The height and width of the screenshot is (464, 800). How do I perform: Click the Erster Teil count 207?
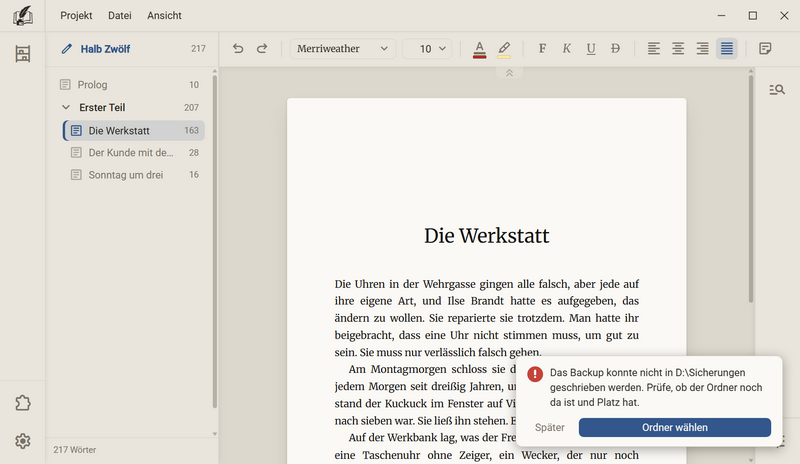(x=191, y=108)
